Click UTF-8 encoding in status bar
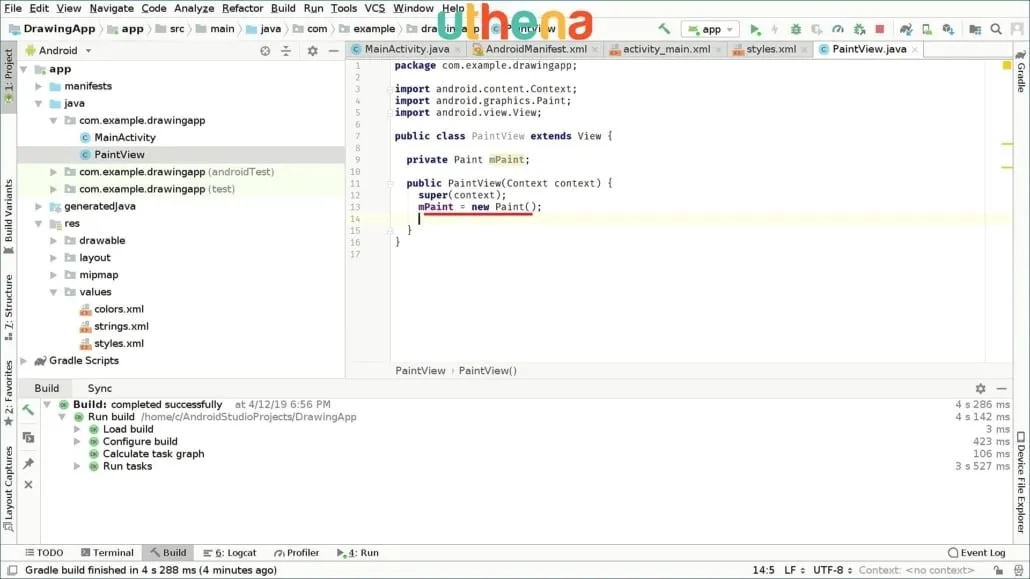The width and height of the screenshot is (1030, 579). click(832, 570)
